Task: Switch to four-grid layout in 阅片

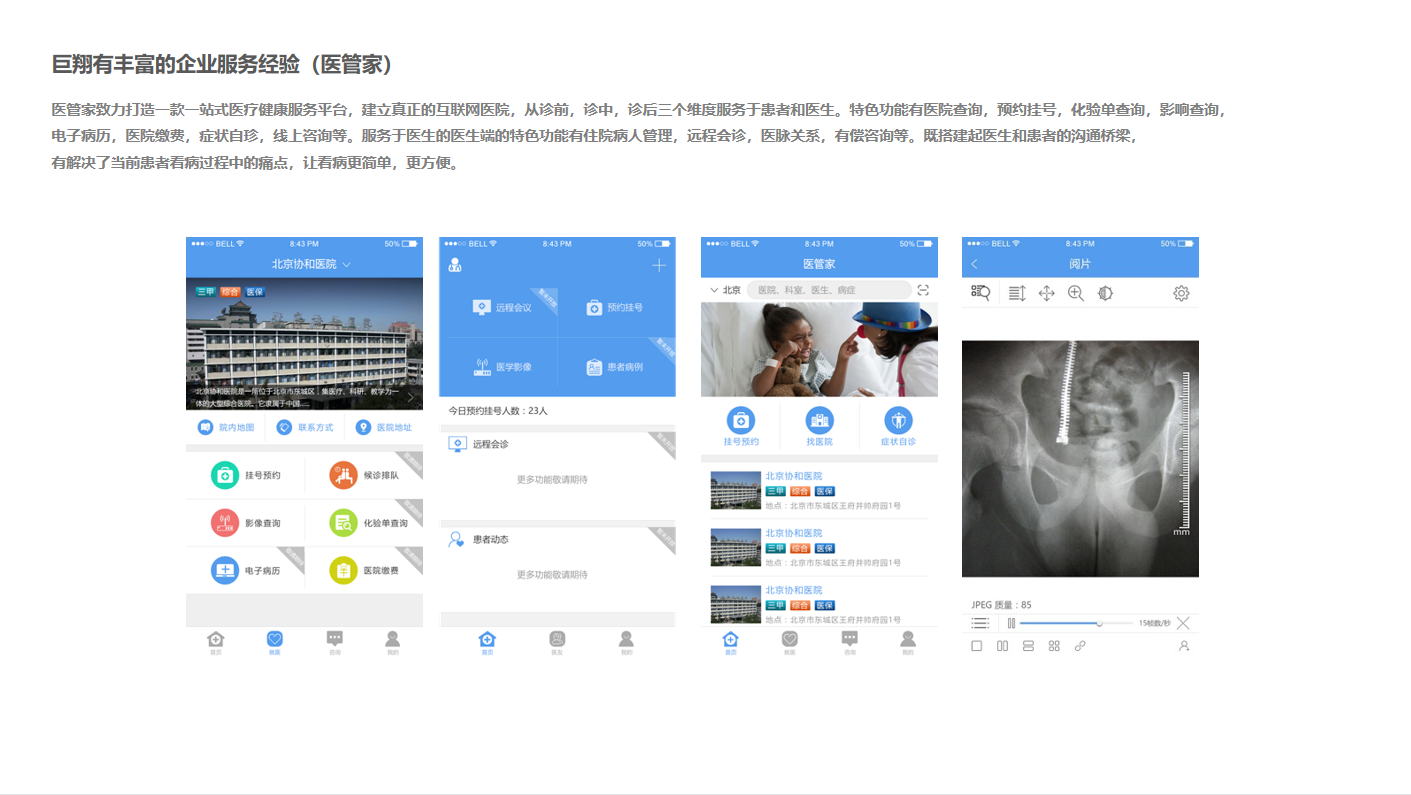Action: click(1054, 646)
